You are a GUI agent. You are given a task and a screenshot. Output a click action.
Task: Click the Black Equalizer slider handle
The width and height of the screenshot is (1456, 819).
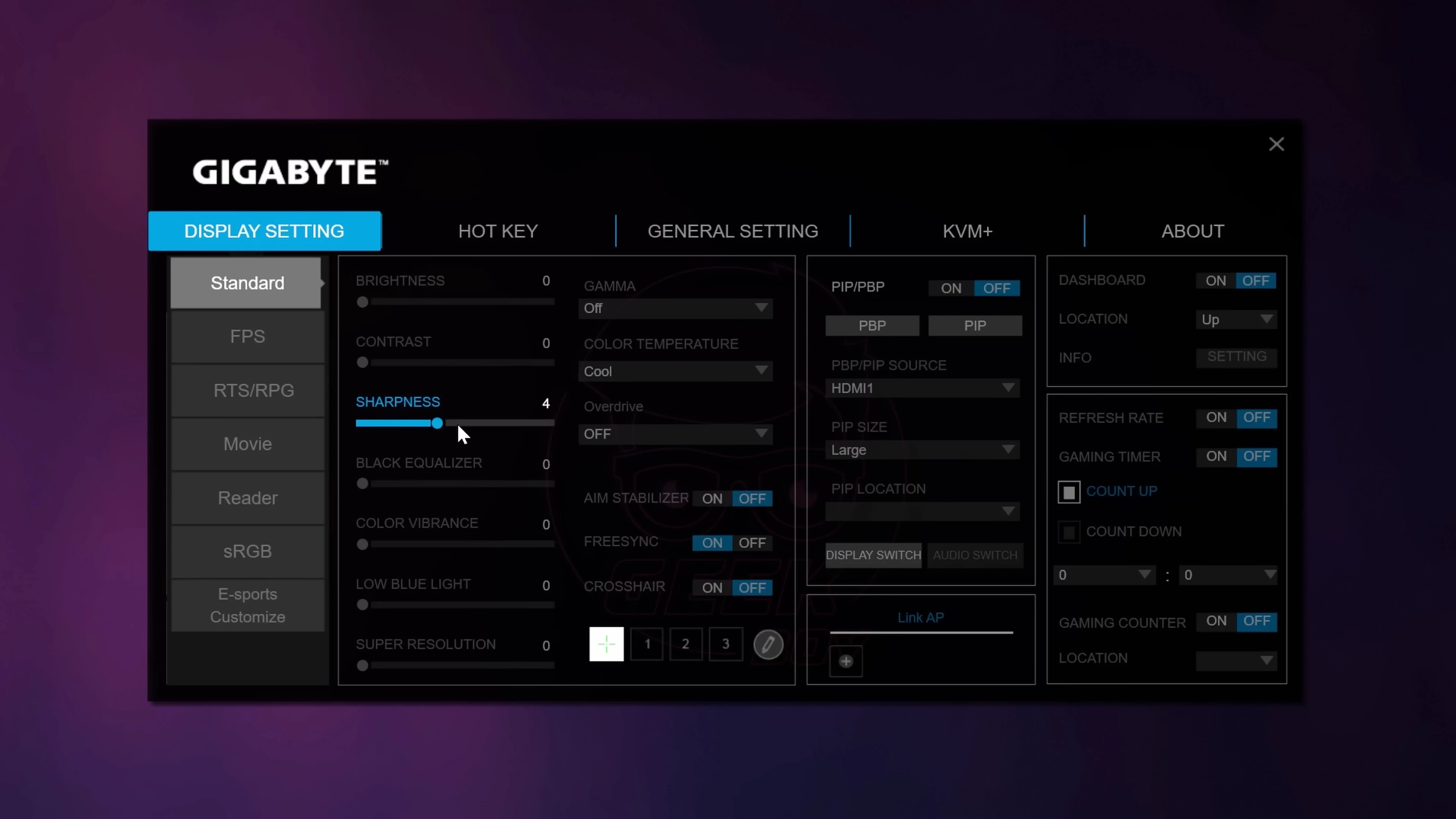(362, 484)
